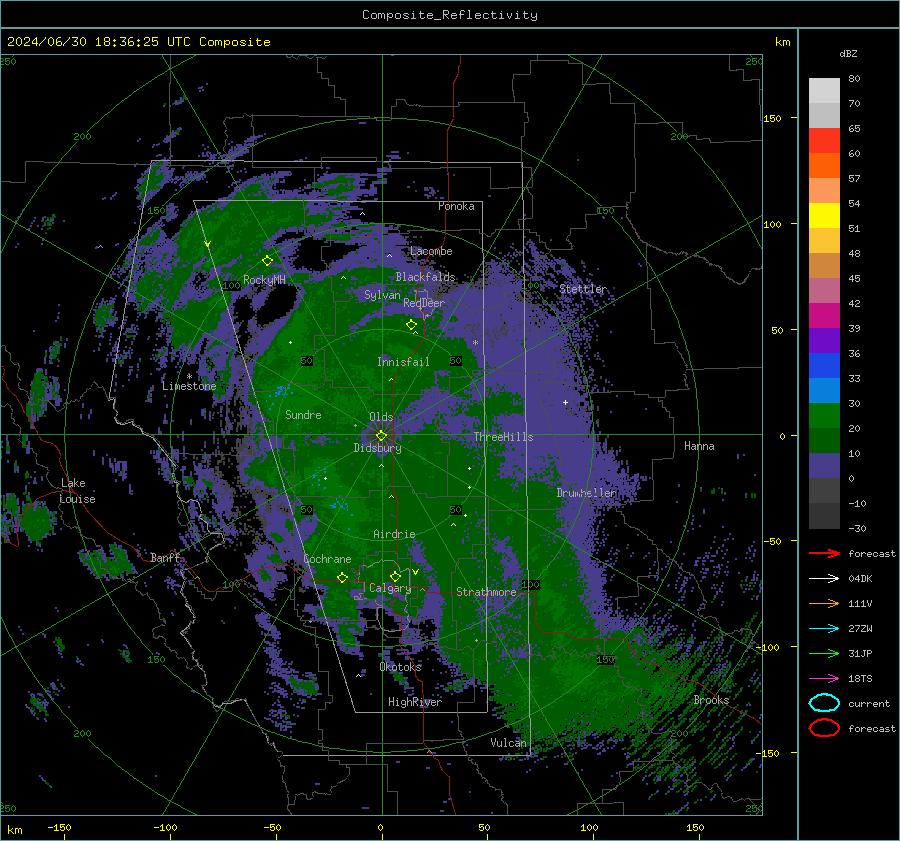Screen dimensions: 900x841
Task: Select the white 04DK arrow legend icon
Action: 824,579
